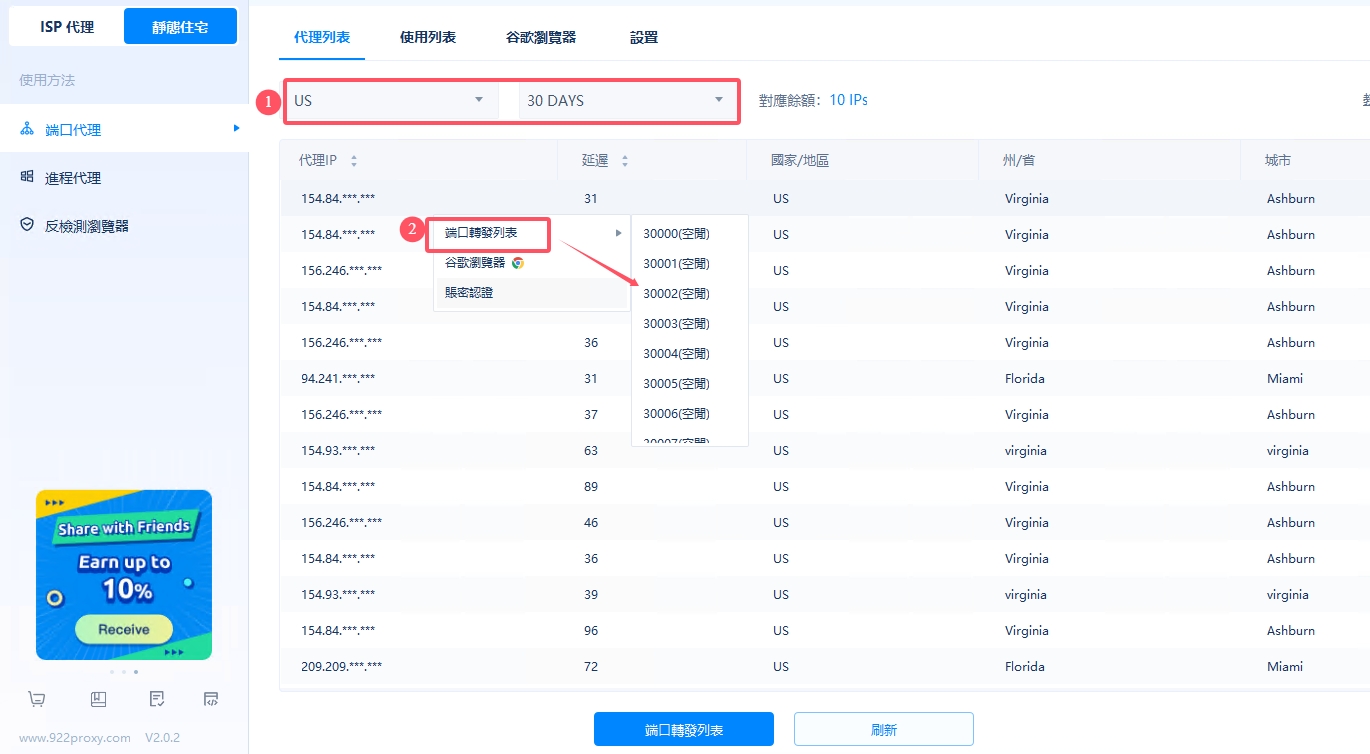Open the API code window icon

(x=210, y=699)
